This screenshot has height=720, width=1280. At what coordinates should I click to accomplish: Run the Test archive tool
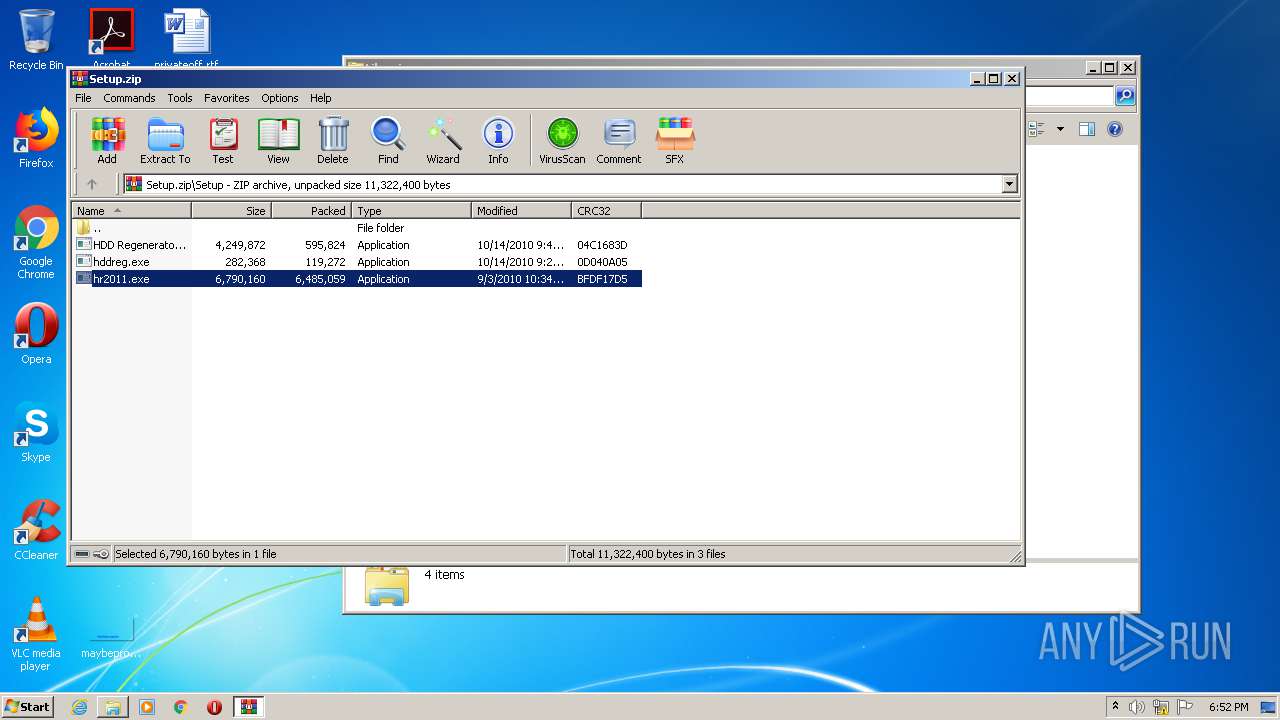pyautogui.click(x=223, y=140)
